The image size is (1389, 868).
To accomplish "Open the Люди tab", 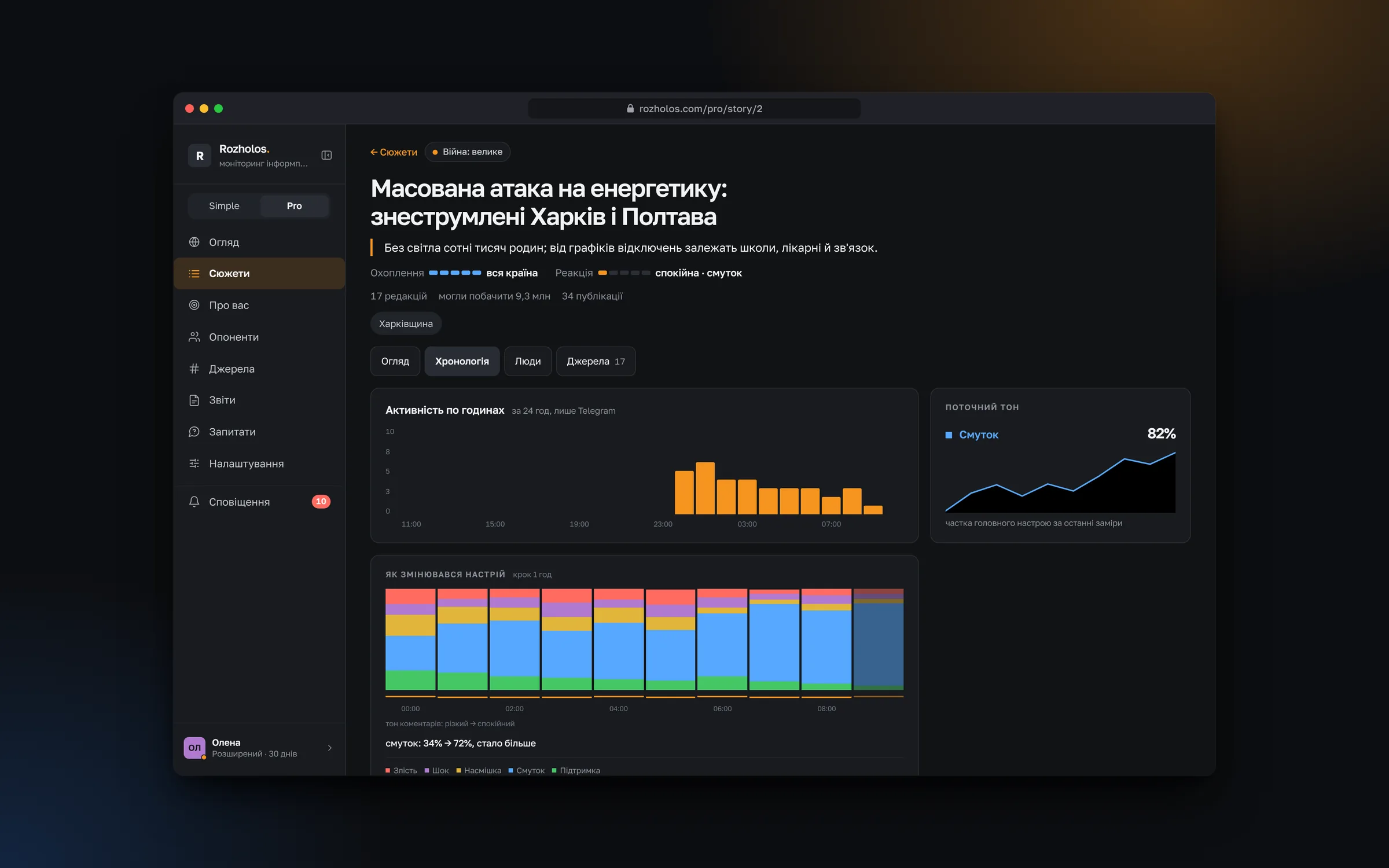I will pos(528,361).
